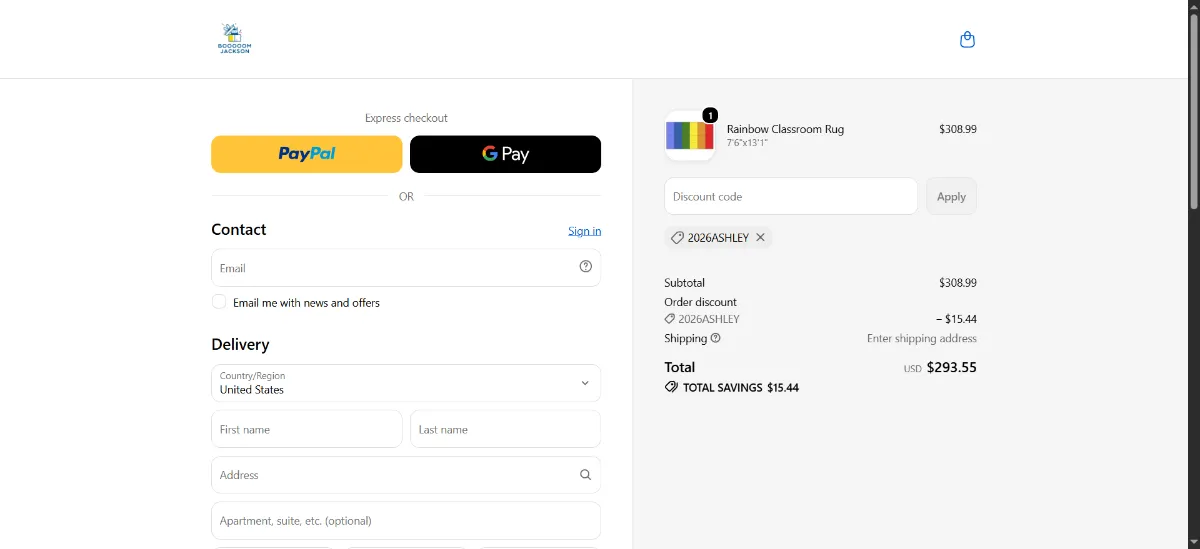Image resolution: width=1200 pixels, height=549 pixels.
Task: Focus the First name field
Action: 306,429
